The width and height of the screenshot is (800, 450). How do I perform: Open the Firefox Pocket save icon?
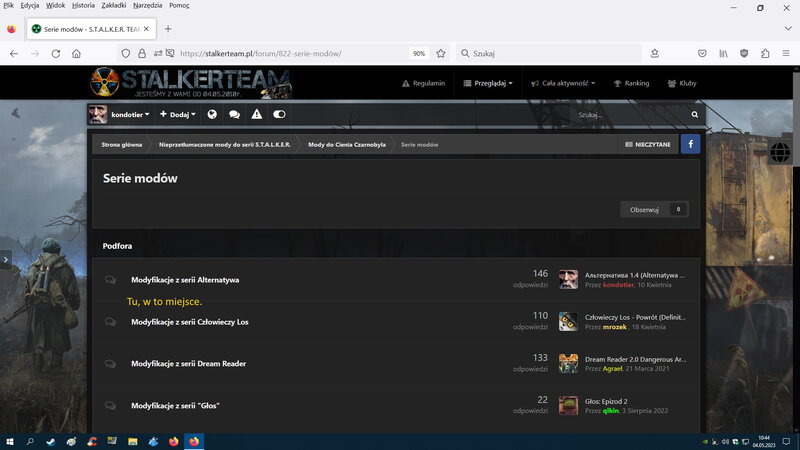[x=702, y=53]
